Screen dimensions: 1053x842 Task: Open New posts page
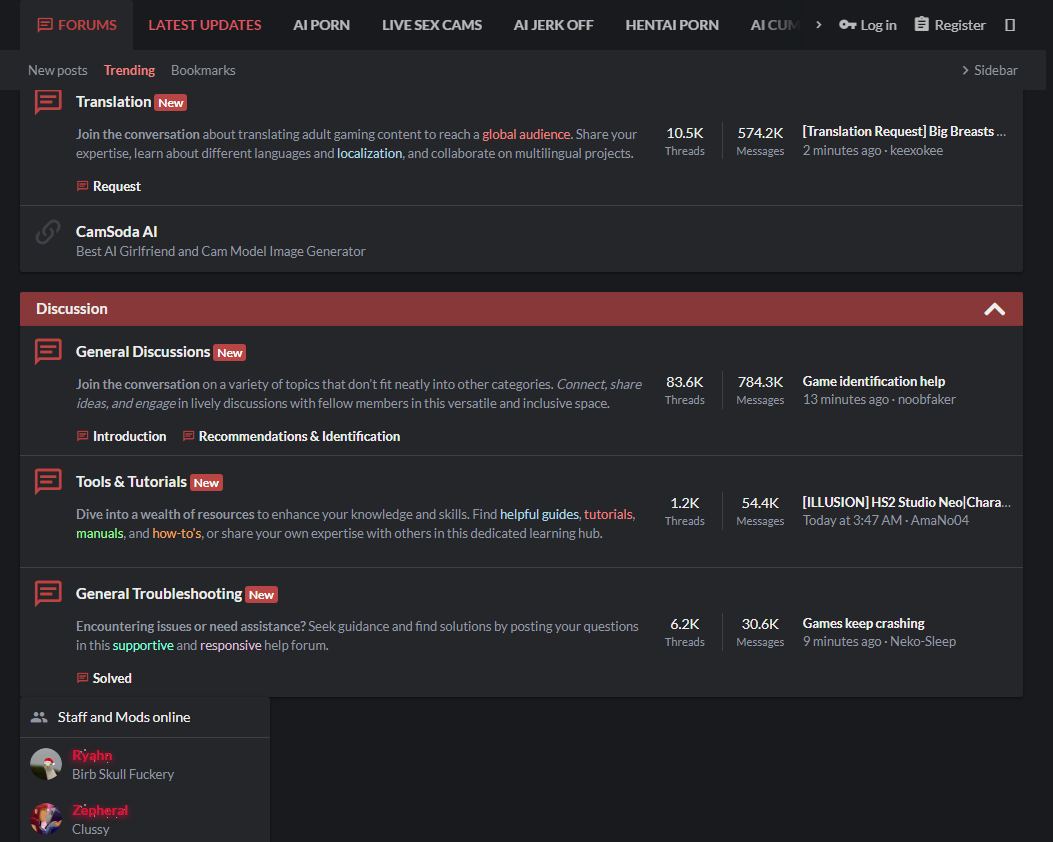tap(58, 70)
